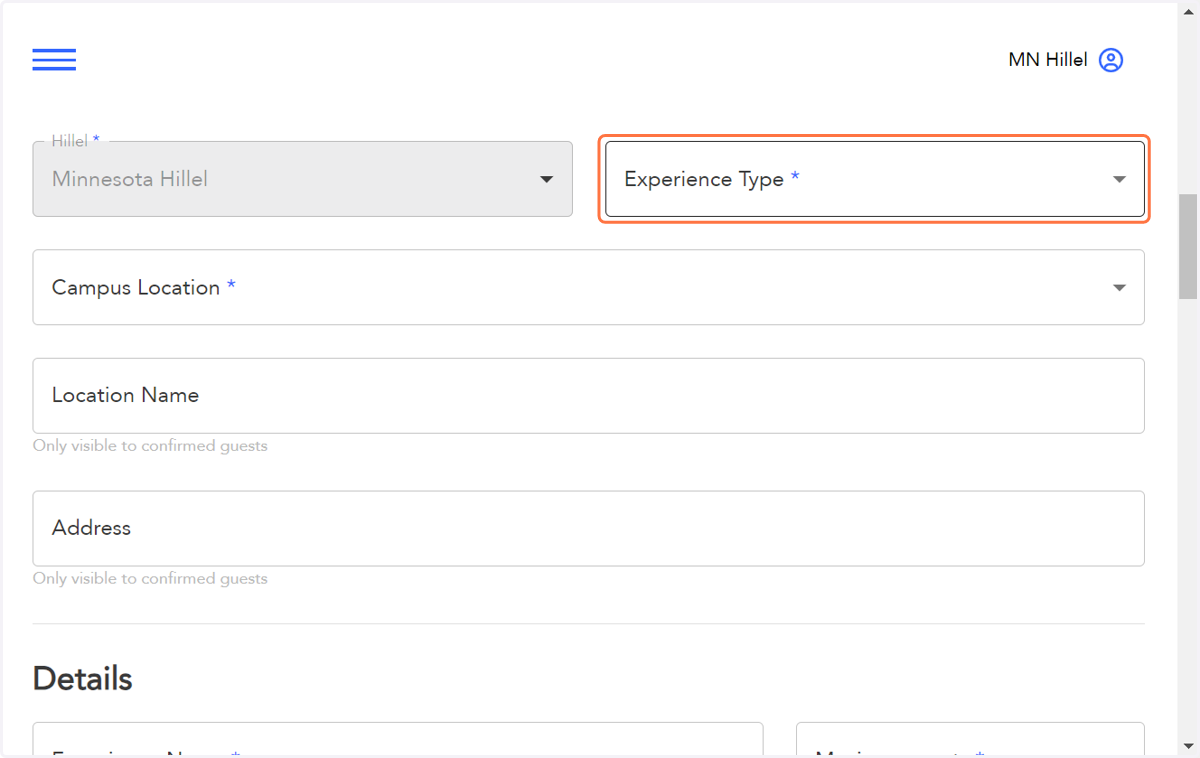Click helper text under Location Name
1200x758 pixels.
click(x=150, y=446)
